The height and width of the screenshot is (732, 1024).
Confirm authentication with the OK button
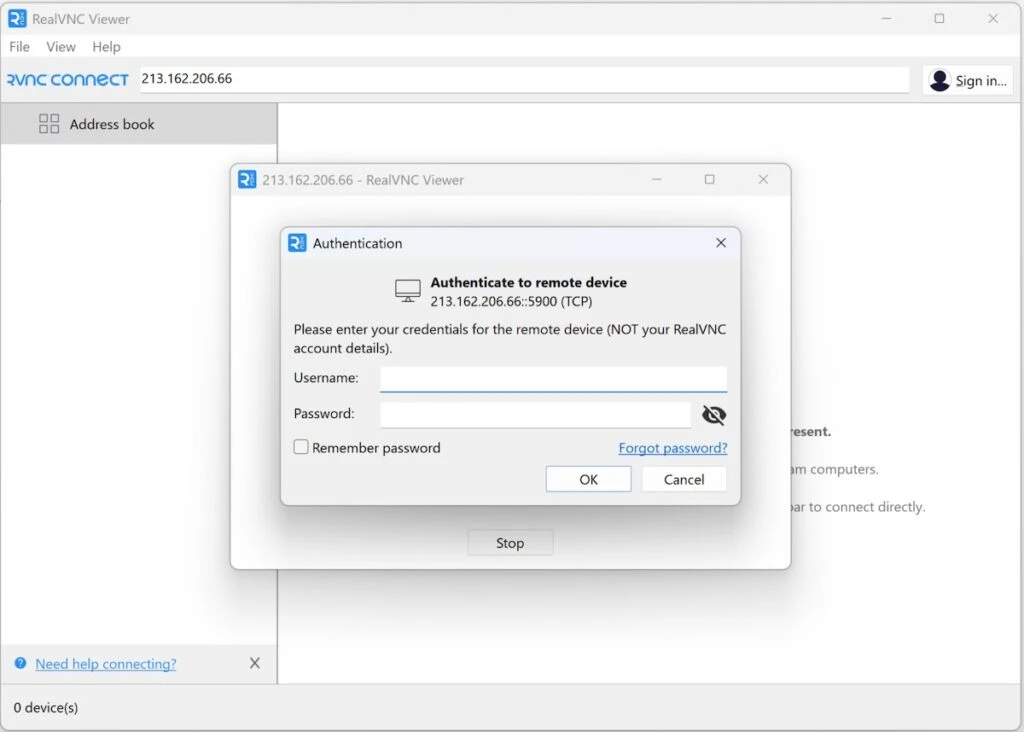[x=588, y=478]
